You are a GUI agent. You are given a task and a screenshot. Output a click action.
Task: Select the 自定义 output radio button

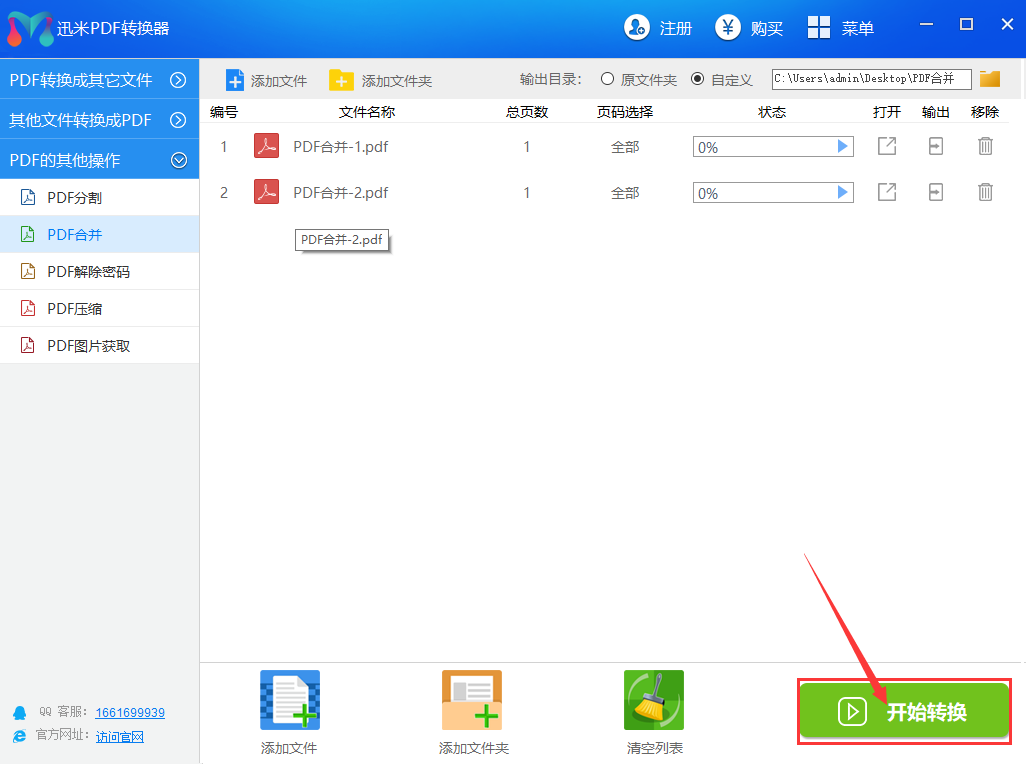pos(698,79)
